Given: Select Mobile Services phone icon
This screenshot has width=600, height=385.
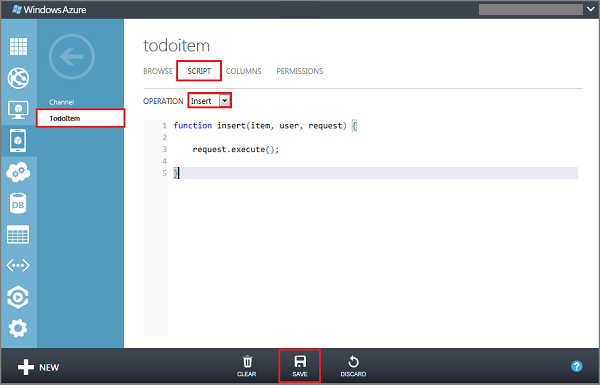Looking at the screenshot, I should [18, 140].
